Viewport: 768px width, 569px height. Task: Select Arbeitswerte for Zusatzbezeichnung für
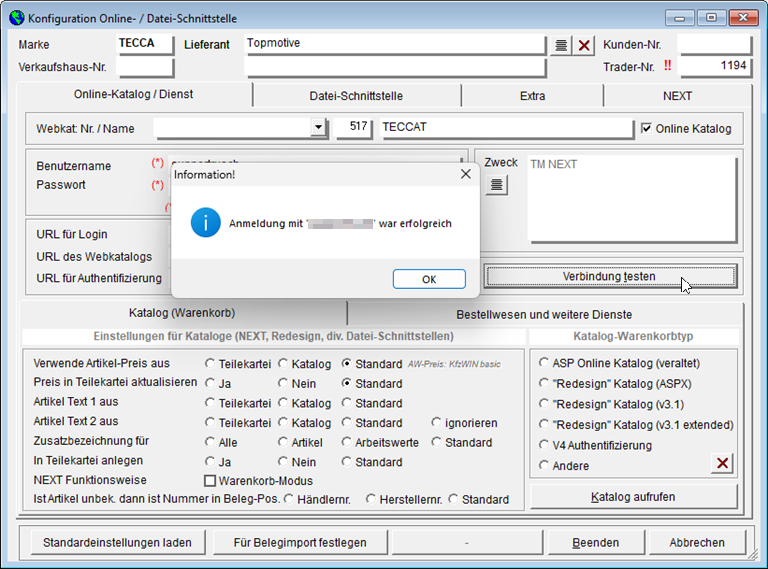tap(346, 442)
